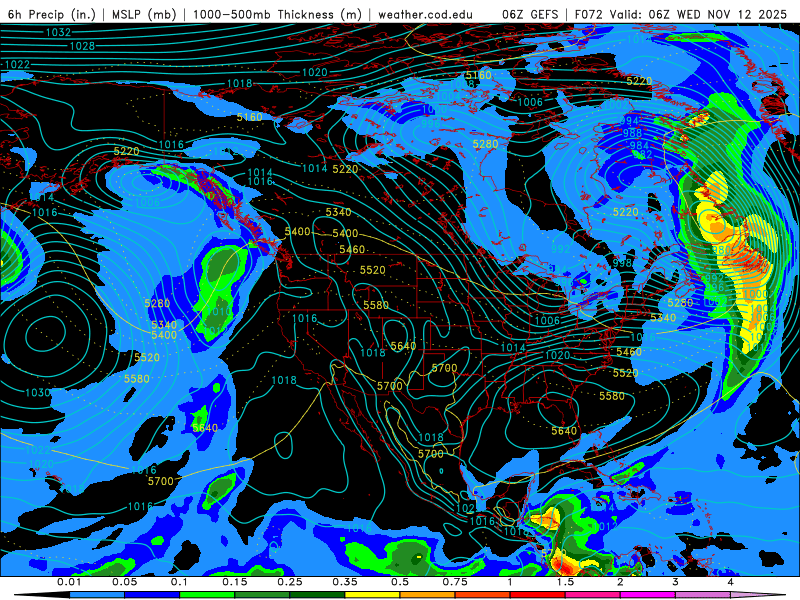
Task: Click the dark blue 0.05–0.1 legend swatch
Action: coord(152,595)
